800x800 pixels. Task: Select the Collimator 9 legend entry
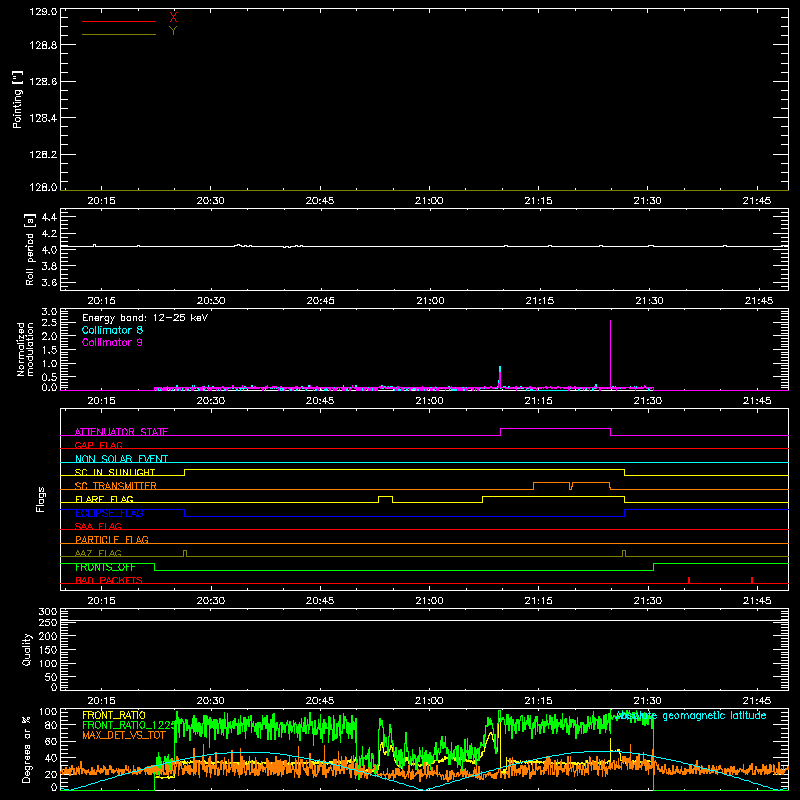click(112, 342)
